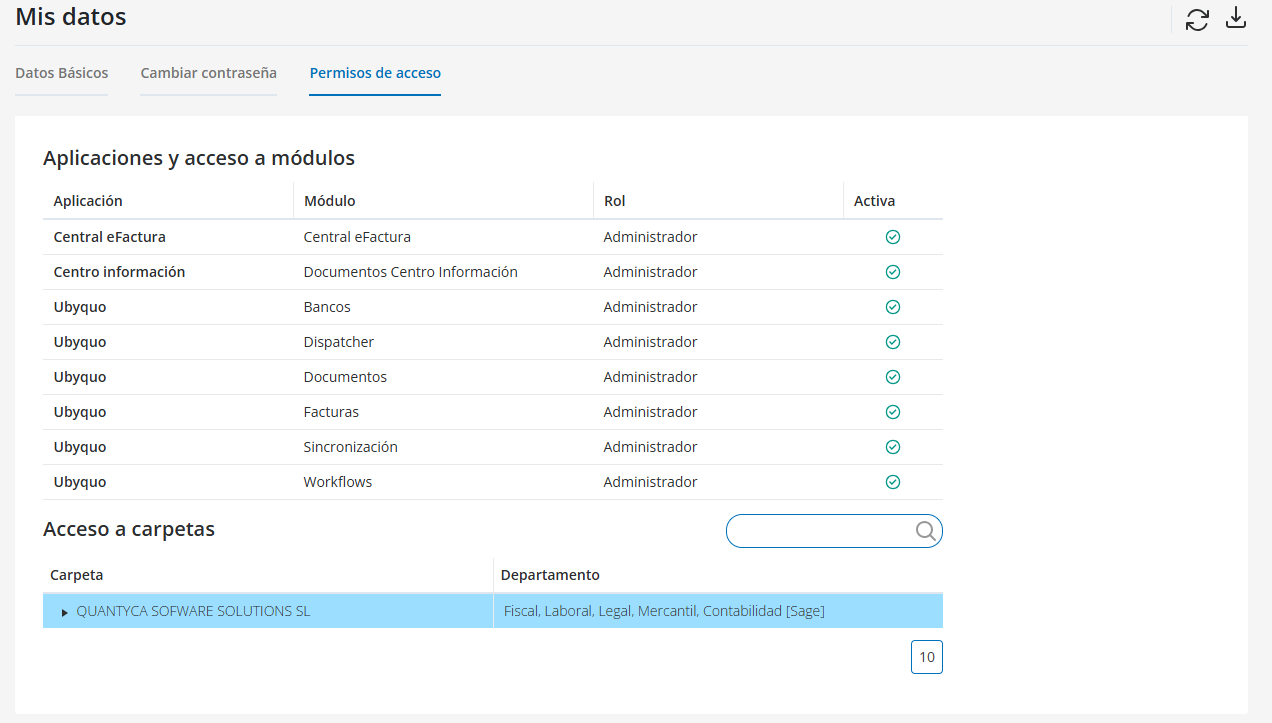Click the Aplicaciones y acceso a módulos heading
The image size is (1272, 723).
pyautogui.click(x=199, y=157)
